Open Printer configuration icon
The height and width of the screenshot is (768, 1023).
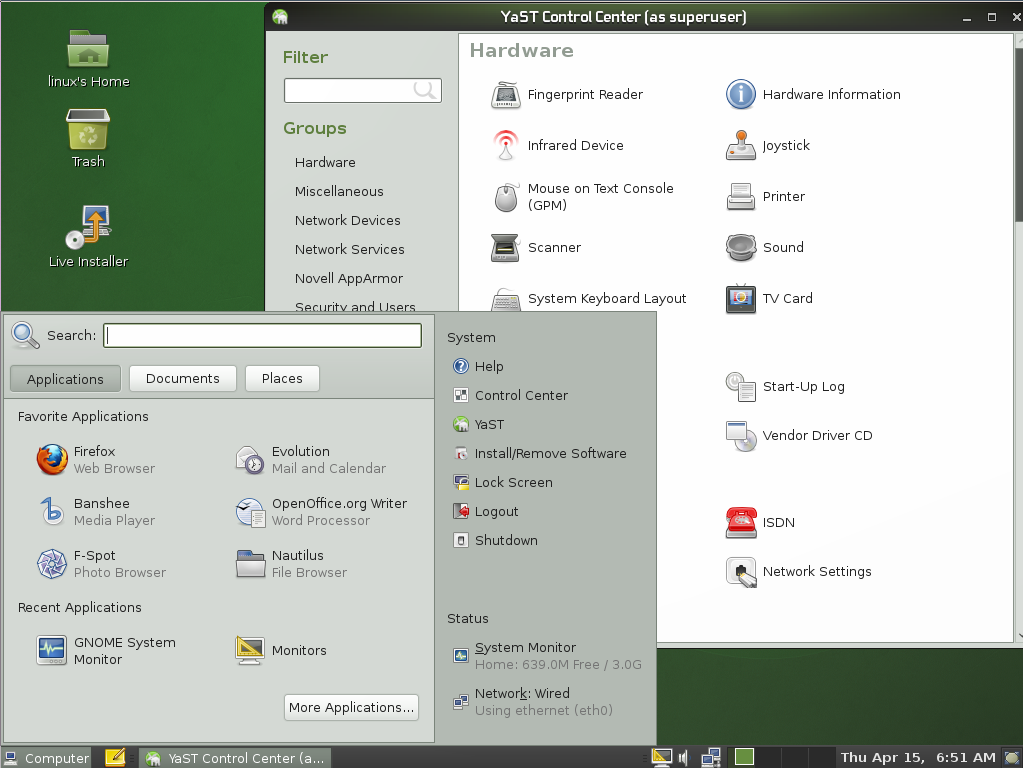click(741, 196)
